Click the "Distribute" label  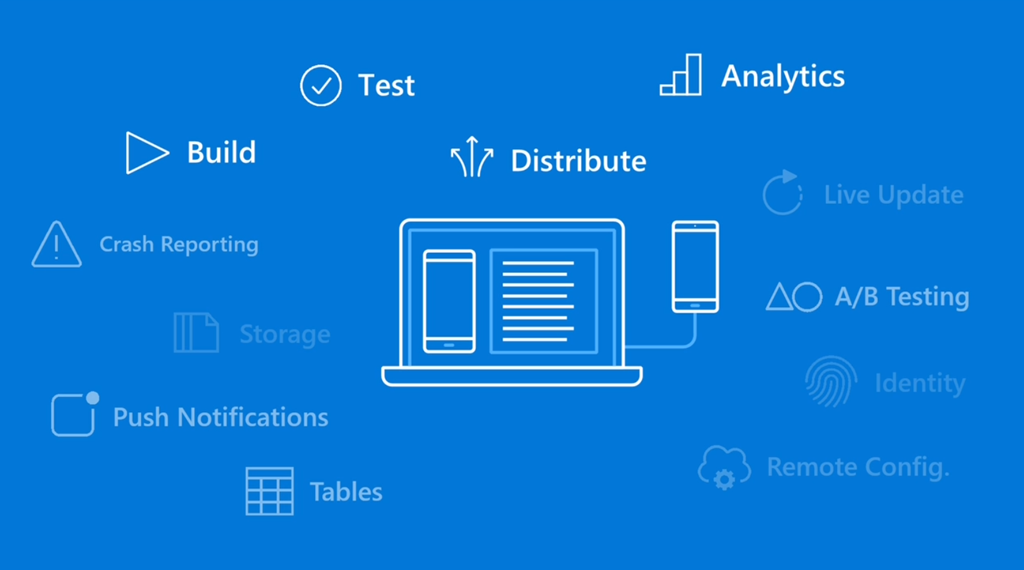click(x=579, y=161)
